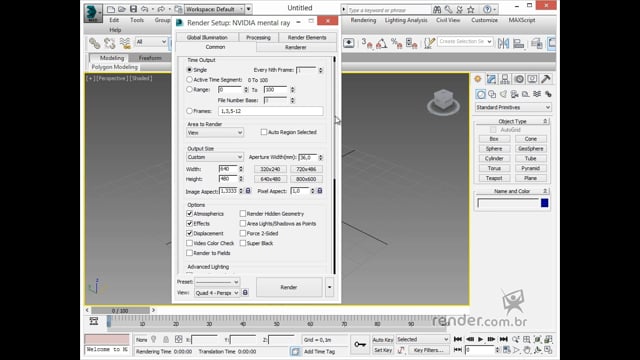
Task: Enable Render Hidden Geometry checkbox
Action: click(243, 213)
